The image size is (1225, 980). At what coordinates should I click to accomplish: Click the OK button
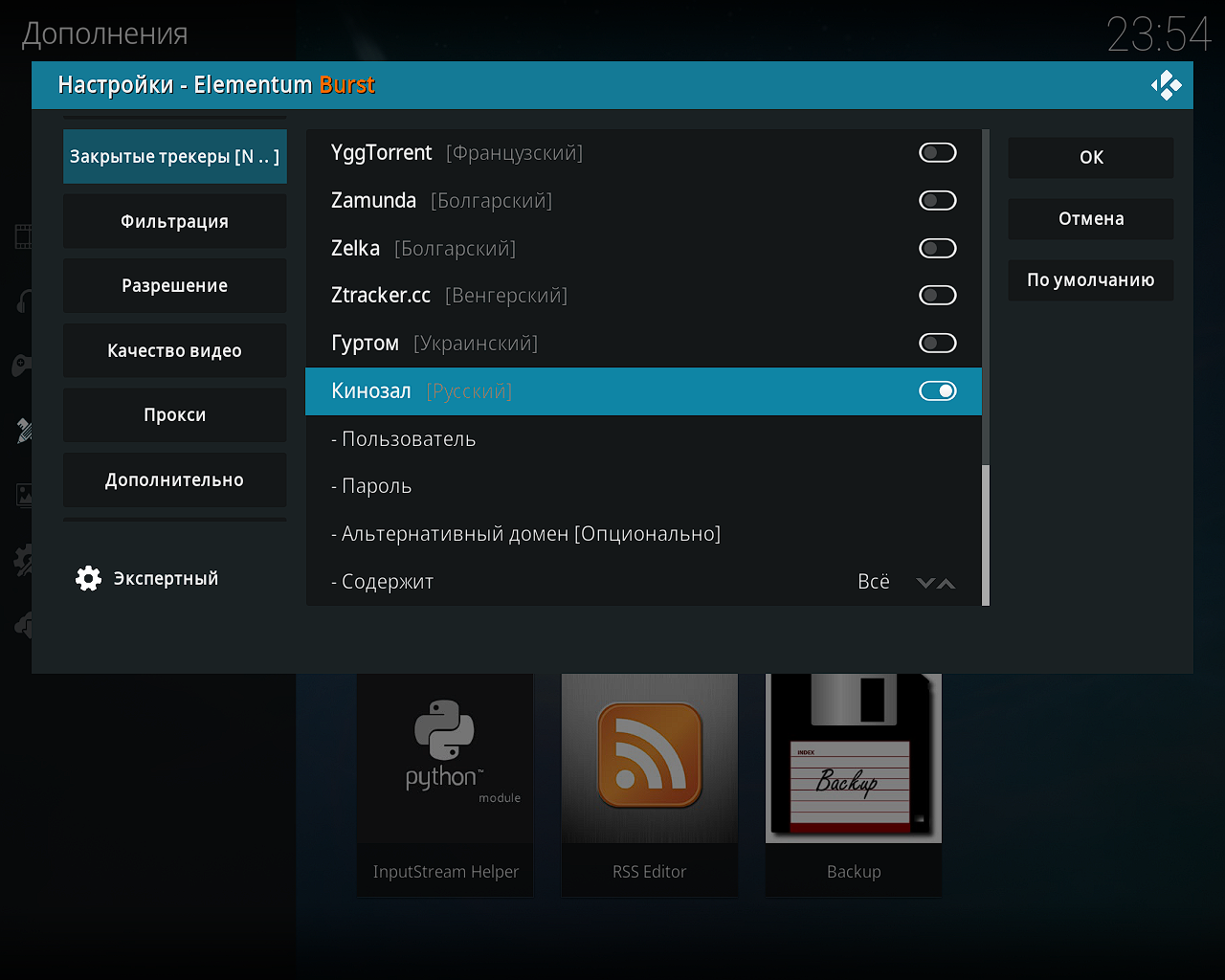pos(1091,157)
